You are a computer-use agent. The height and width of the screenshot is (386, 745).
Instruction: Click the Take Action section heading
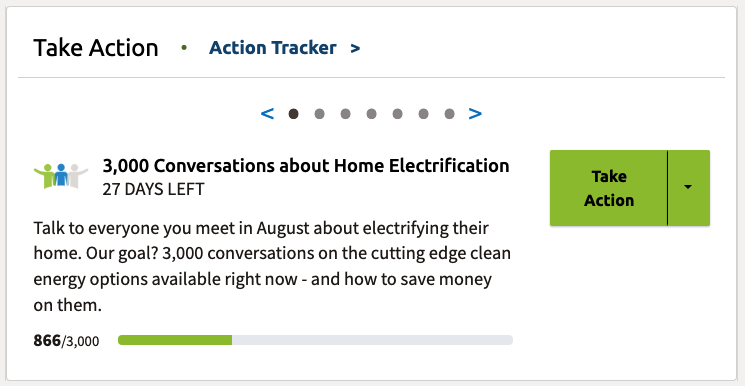tap(96, 48)
